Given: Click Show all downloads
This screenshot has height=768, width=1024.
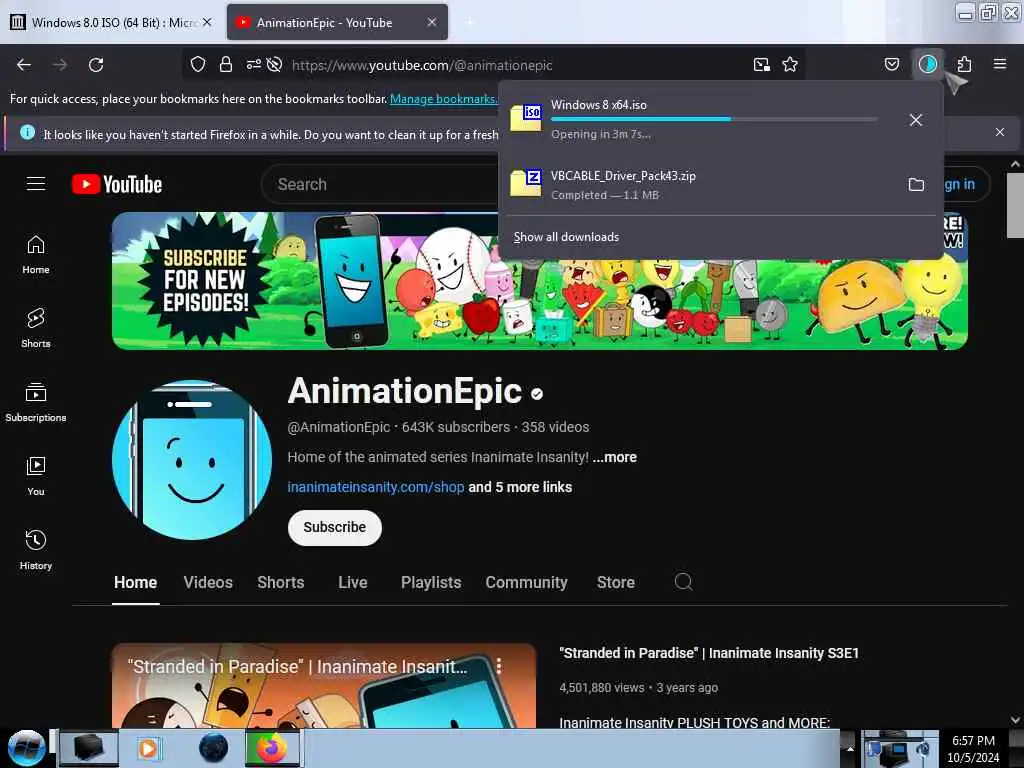Looking at the screenshot, I should click(x=566, y=237).
